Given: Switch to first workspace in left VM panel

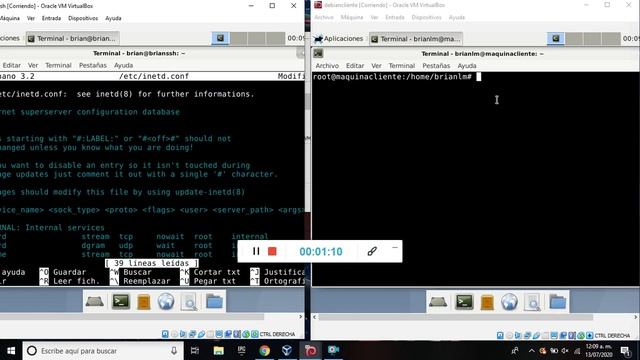Looking at the screenshot, I should (x=220, y=38).
